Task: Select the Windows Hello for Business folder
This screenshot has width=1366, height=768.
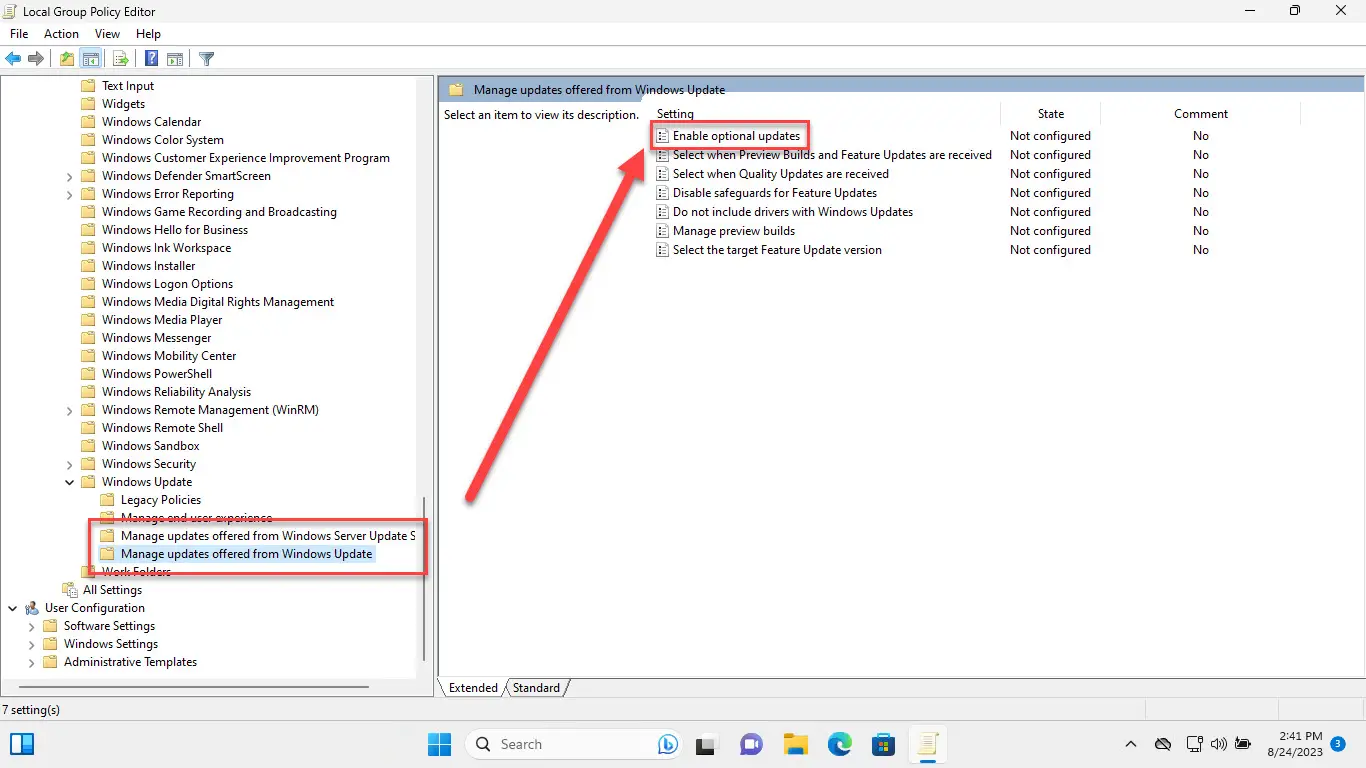Action: [174, 230]
